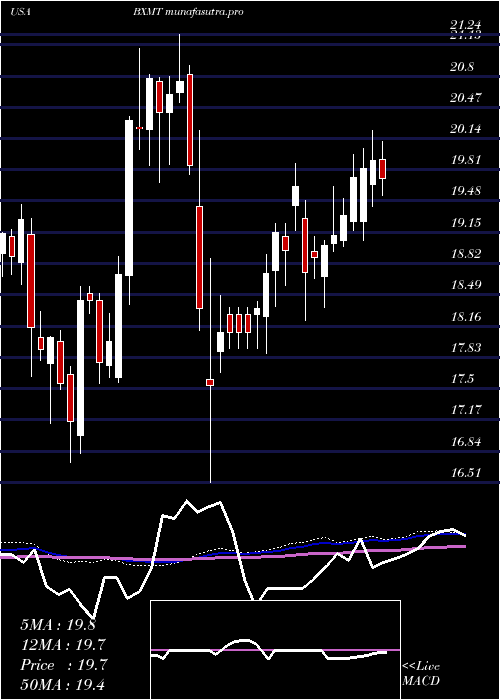Image resolution: width=500 pixels, height=700 pixels.
Task: Click the 16.51 price axis label
Action: (467, 473)
